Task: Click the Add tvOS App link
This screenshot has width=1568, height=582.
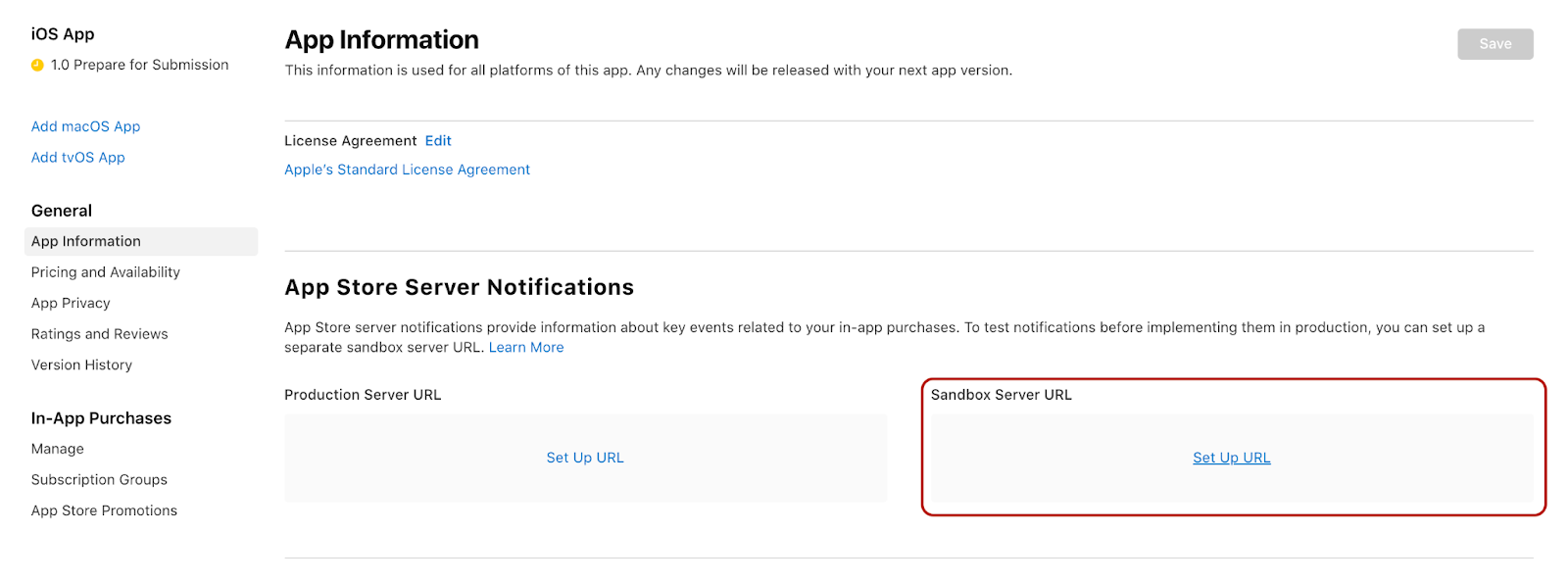Action: (x=77, y=157)
